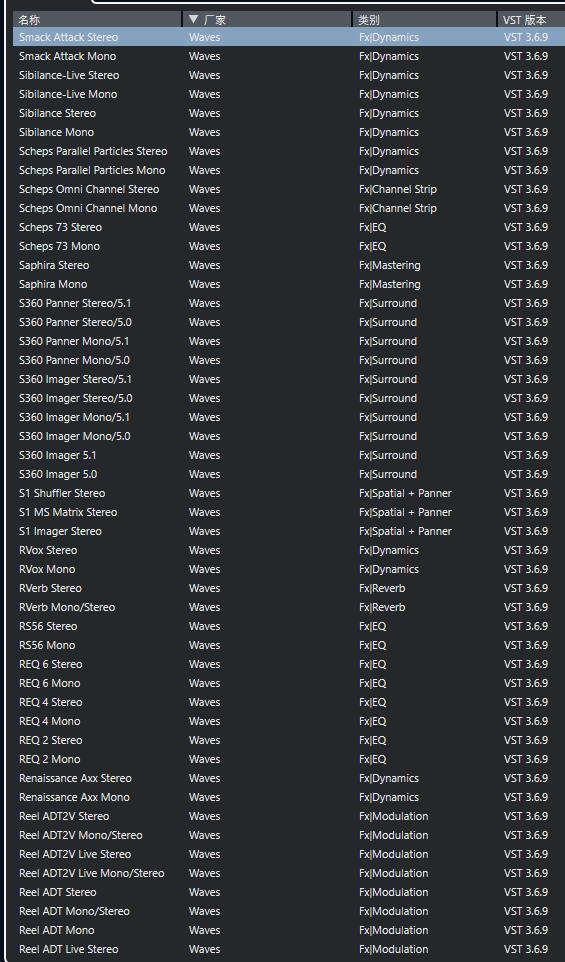Choose RVox Stereo from the list
This screenshot has width=565, height=962.
tap(289, 550)
